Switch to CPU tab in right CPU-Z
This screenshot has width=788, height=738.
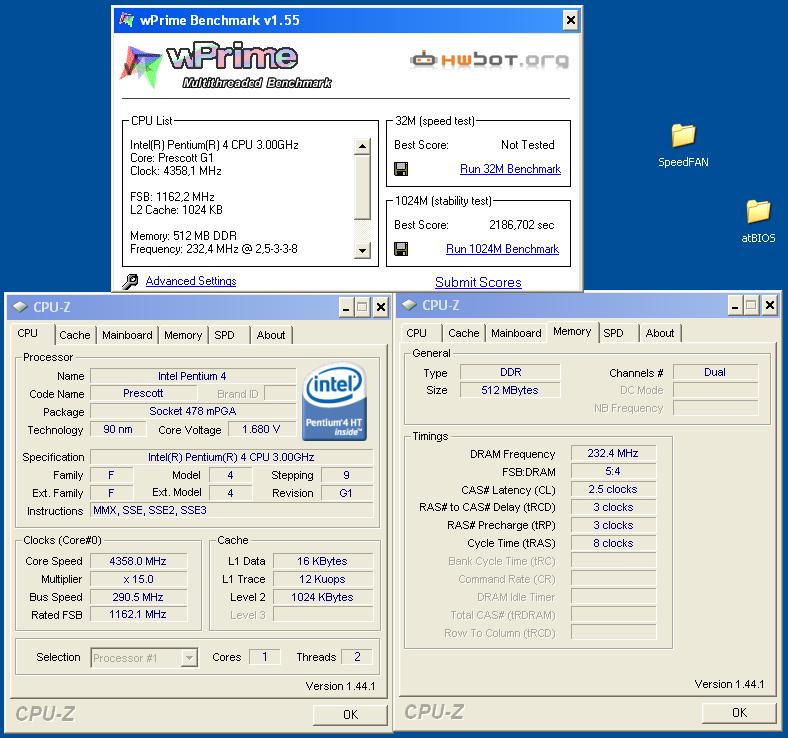pyautogui.click(x=417, y=333)
